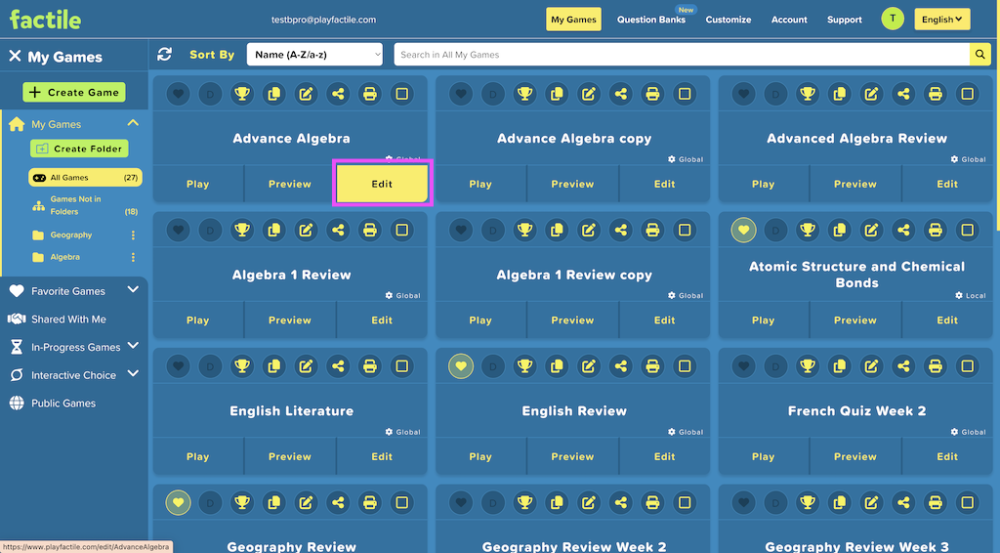Viewport: 1000px width, 553px height.
Task: Click Play on Atomic Structure and Chemical Bonds
Action: pyautogui.click(x=763, y=320)
